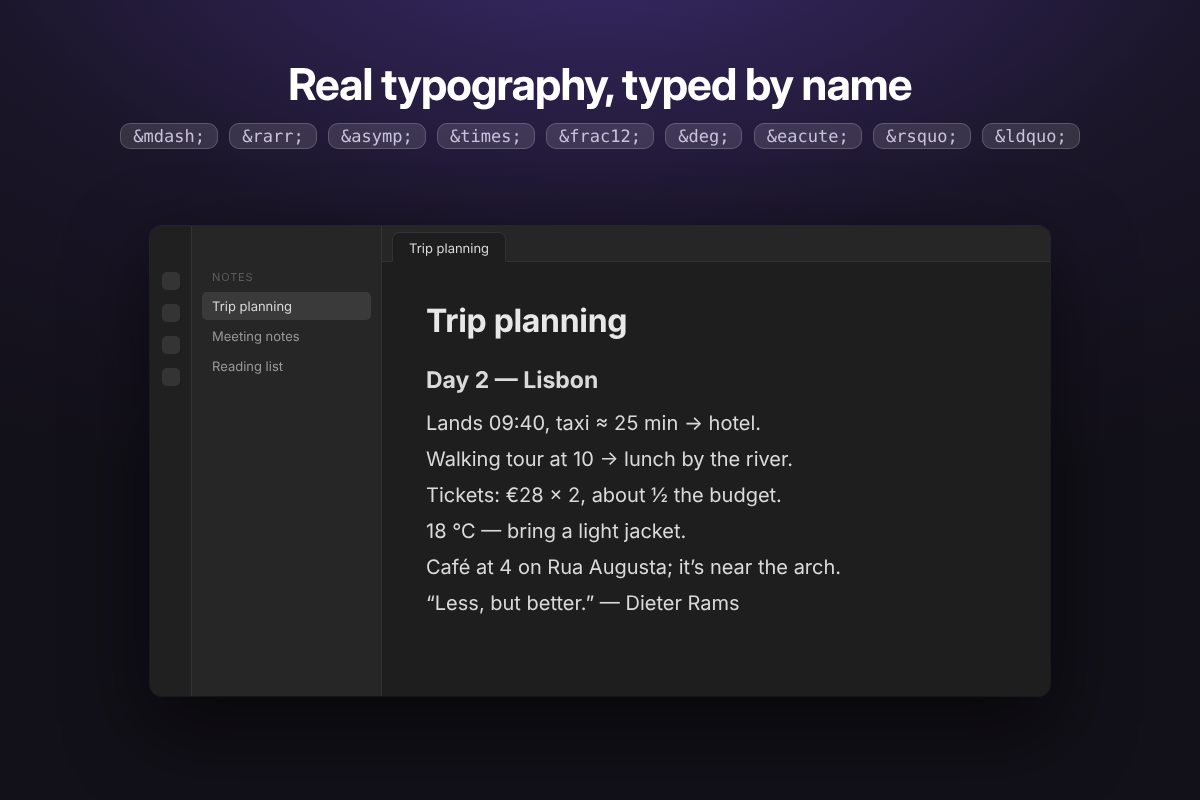This screenshot has width=1200, height=800.
Task: Click 'Real typography, typed by name' headline
Action: pyautogui.click(x=600, y=86)
